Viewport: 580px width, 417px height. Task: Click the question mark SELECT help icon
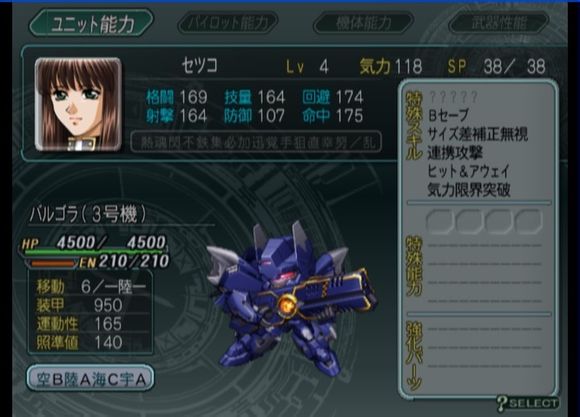[x=527, y=403]
